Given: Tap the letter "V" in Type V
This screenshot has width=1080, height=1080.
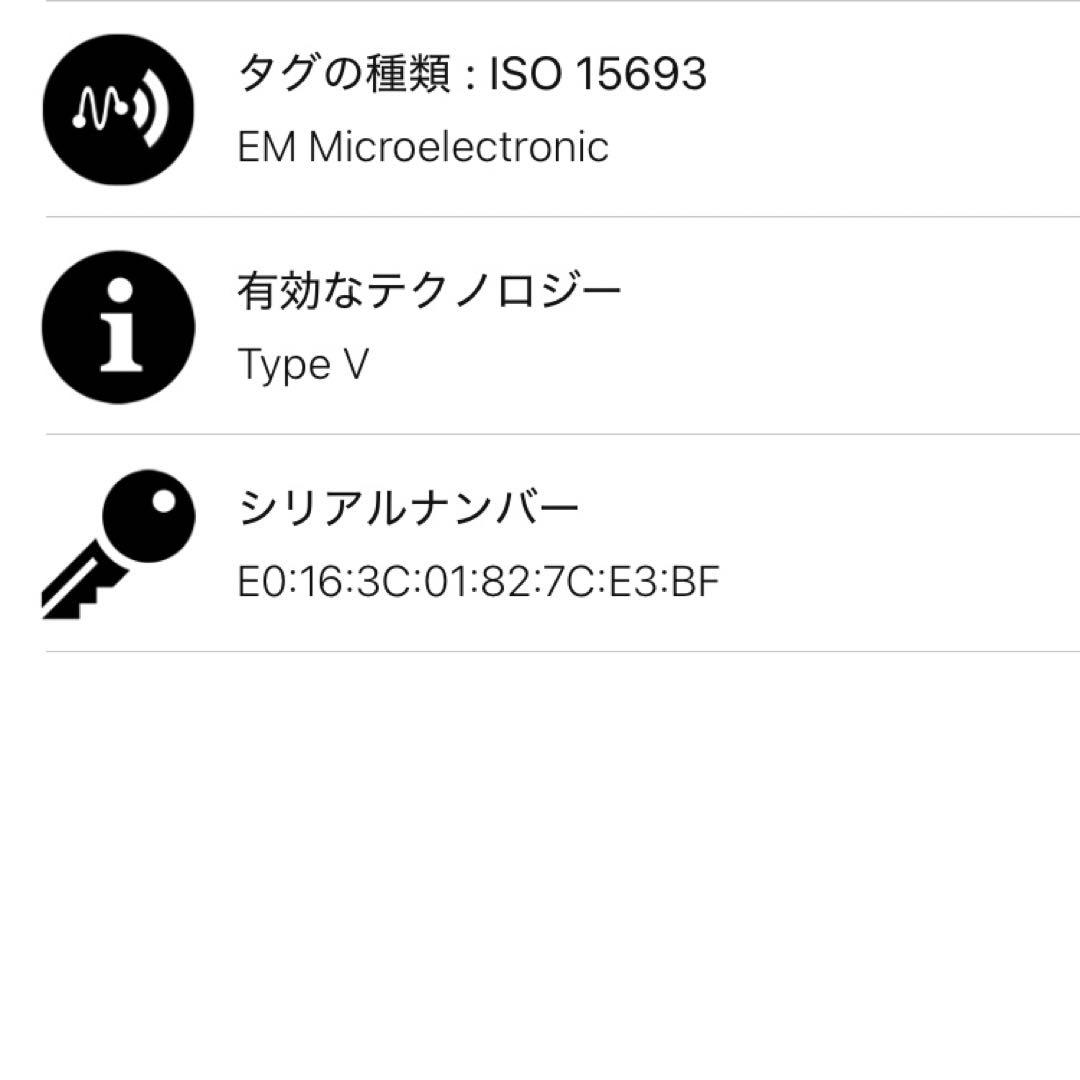Looking at the screenshot, I should point(356,364).
